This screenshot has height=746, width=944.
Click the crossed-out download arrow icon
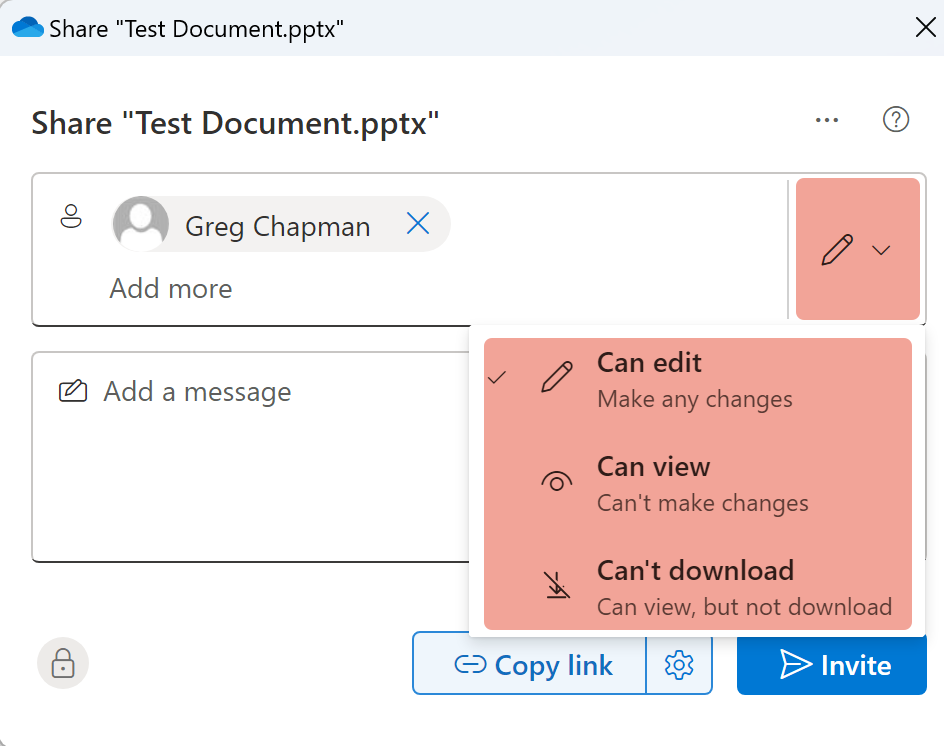point(557,587)
